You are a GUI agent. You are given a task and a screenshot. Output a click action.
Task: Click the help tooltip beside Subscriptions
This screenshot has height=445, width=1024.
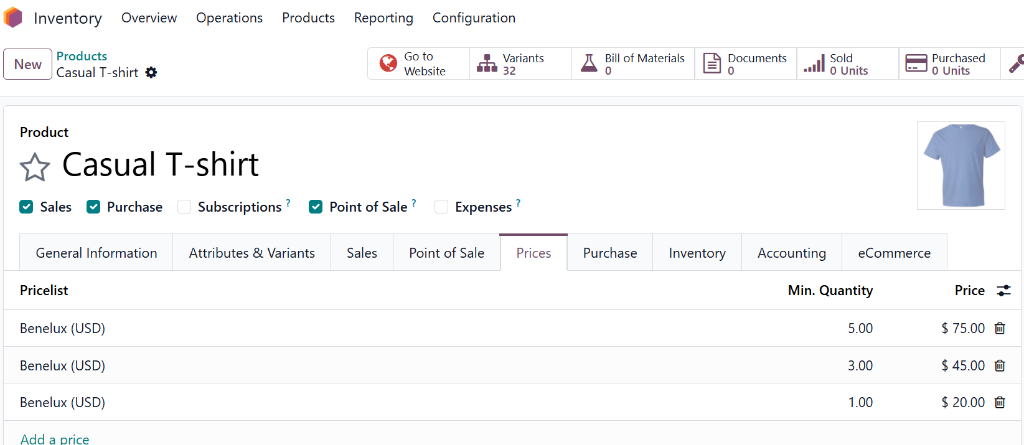point(288,203)
